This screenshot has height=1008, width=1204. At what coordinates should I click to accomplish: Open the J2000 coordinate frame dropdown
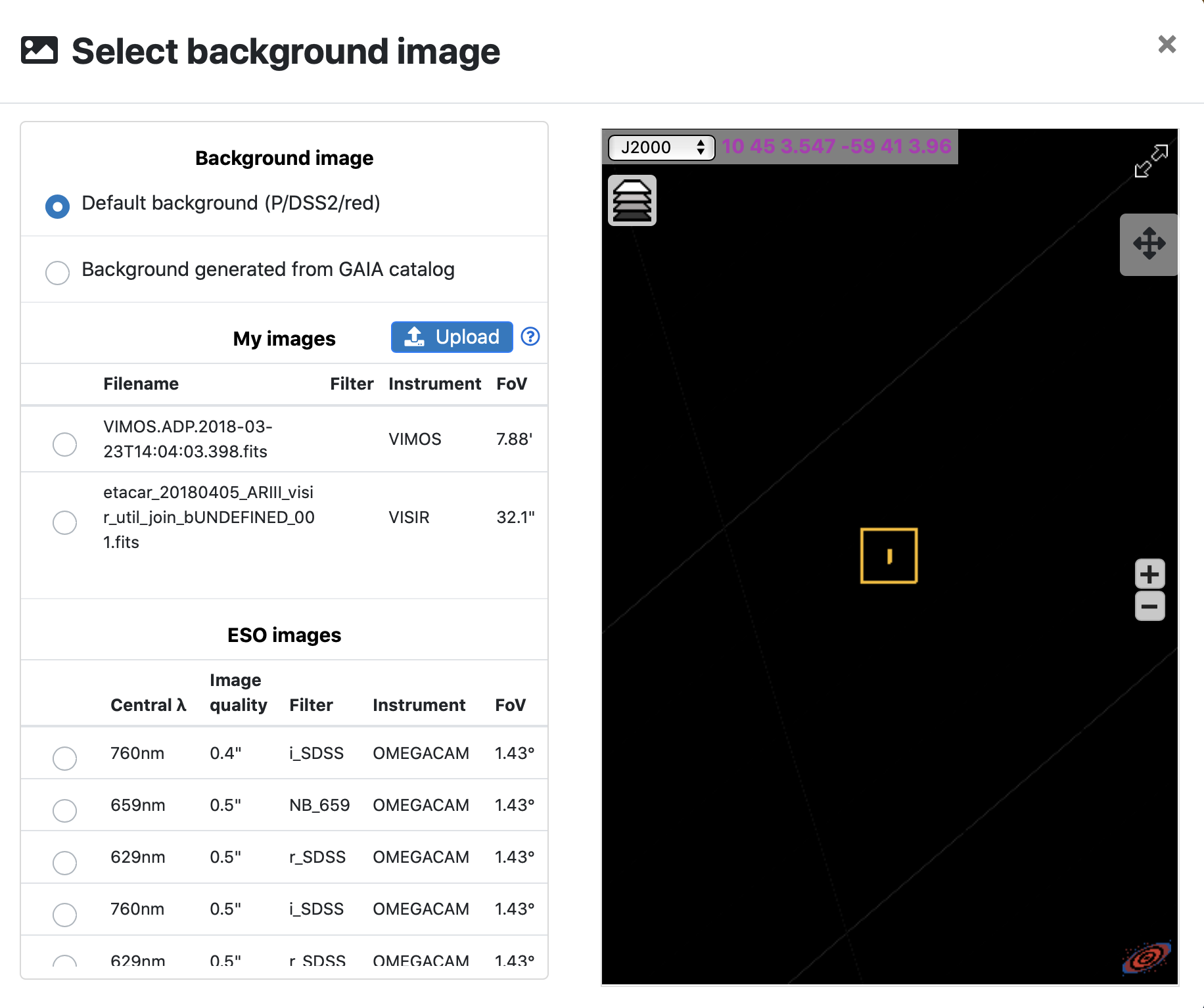(661, 147)
